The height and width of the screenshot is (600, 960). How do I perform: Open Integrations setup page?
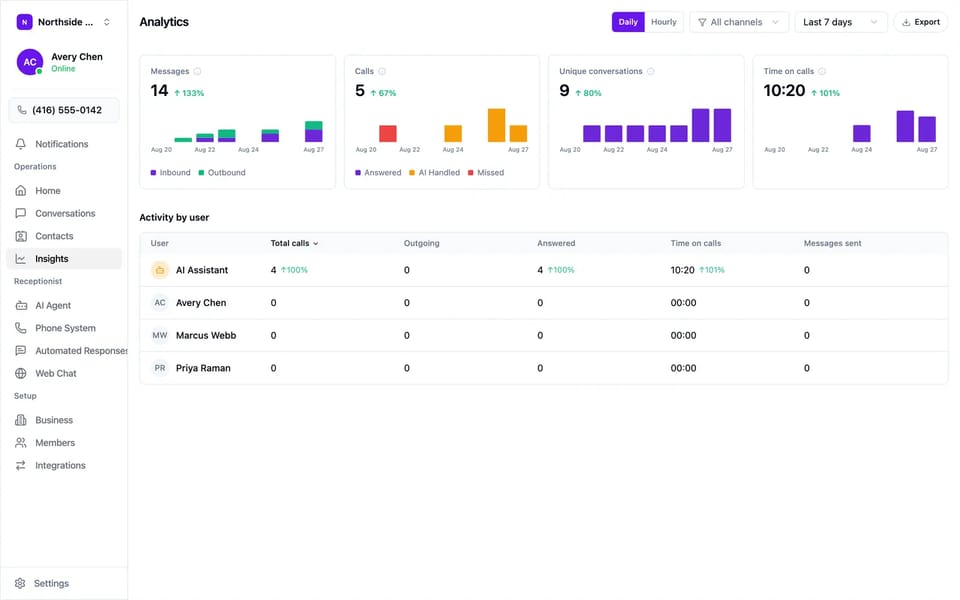64,465
